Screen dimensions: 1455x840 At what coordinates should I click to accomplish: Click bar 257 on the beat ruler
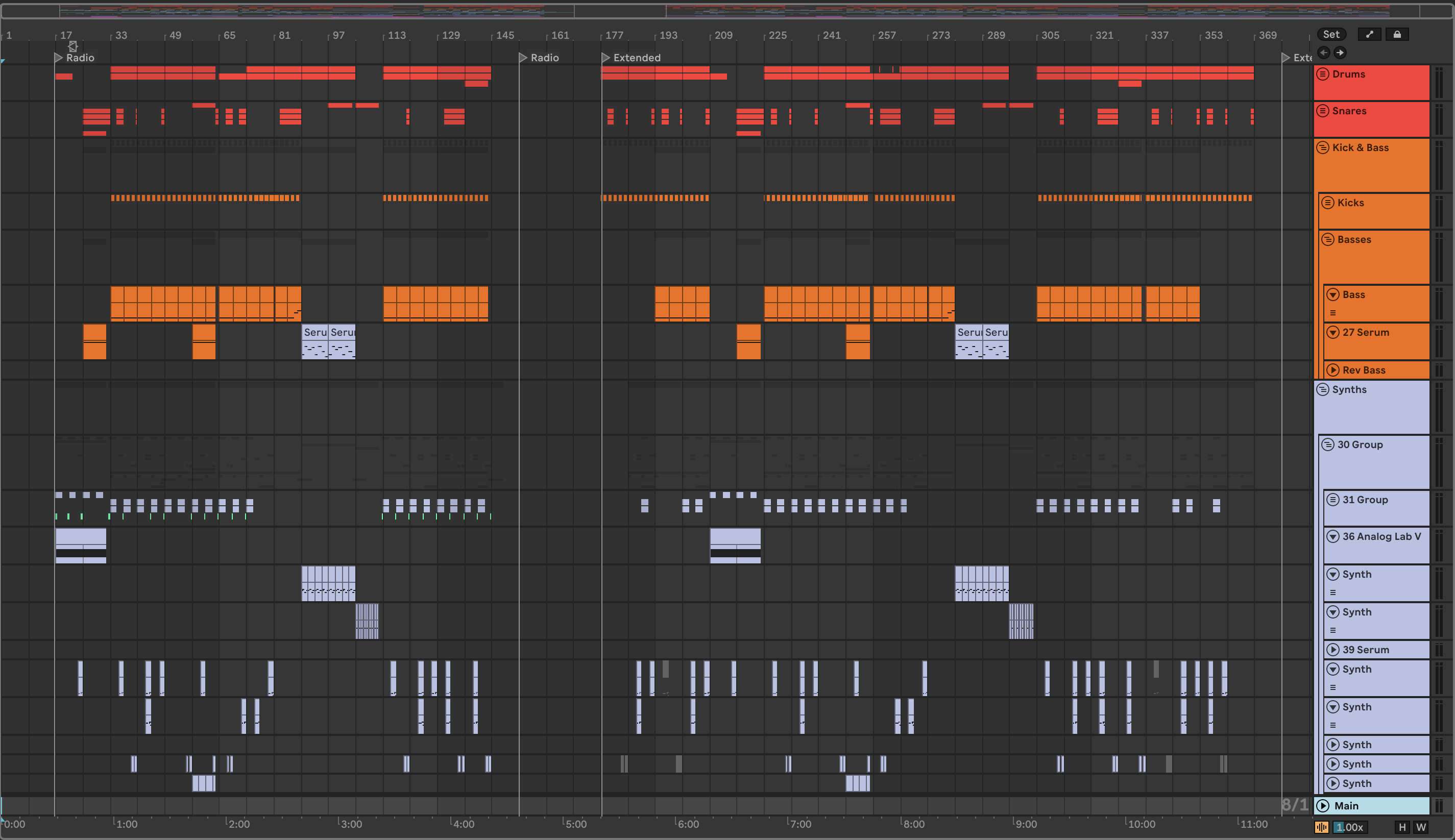coord(886,35)
